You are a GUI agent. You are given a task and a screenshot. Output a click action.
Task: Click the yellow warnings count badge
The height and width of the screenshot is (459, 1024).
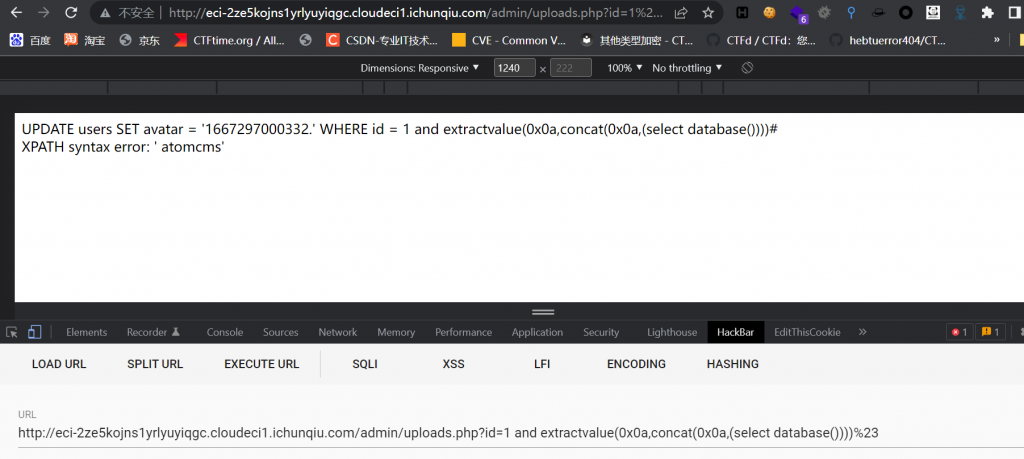tap(990, 332)
